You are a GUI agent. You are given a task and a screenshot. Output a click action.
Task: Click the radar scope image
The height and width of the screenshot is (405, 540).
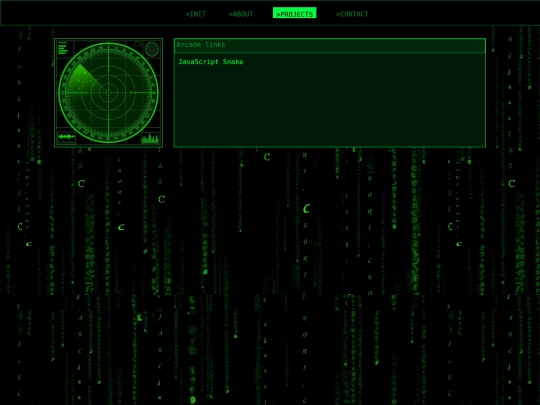point(108,93)
